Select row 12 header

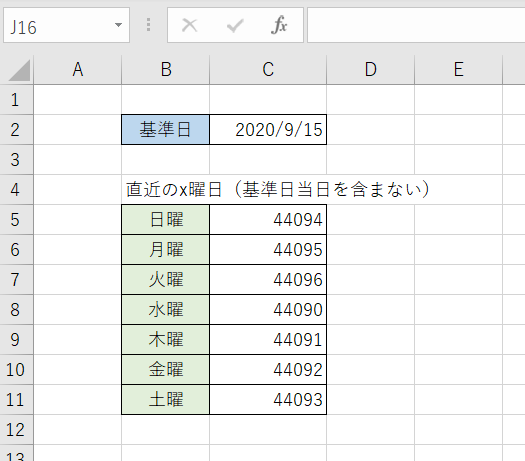pos(16,430)
